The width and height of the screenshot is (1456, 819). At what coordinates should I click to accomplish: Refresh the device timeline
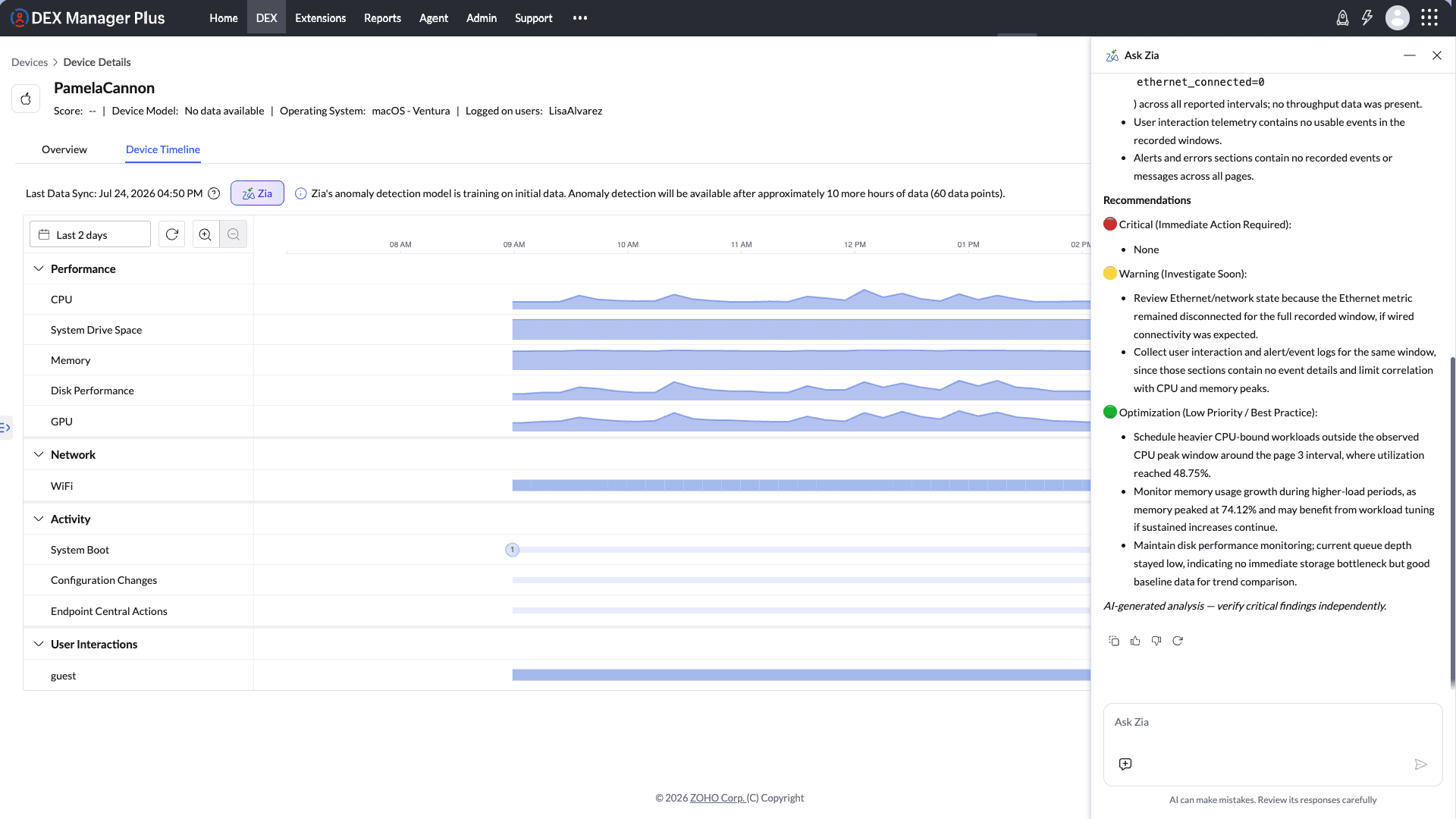coord(172,234)
